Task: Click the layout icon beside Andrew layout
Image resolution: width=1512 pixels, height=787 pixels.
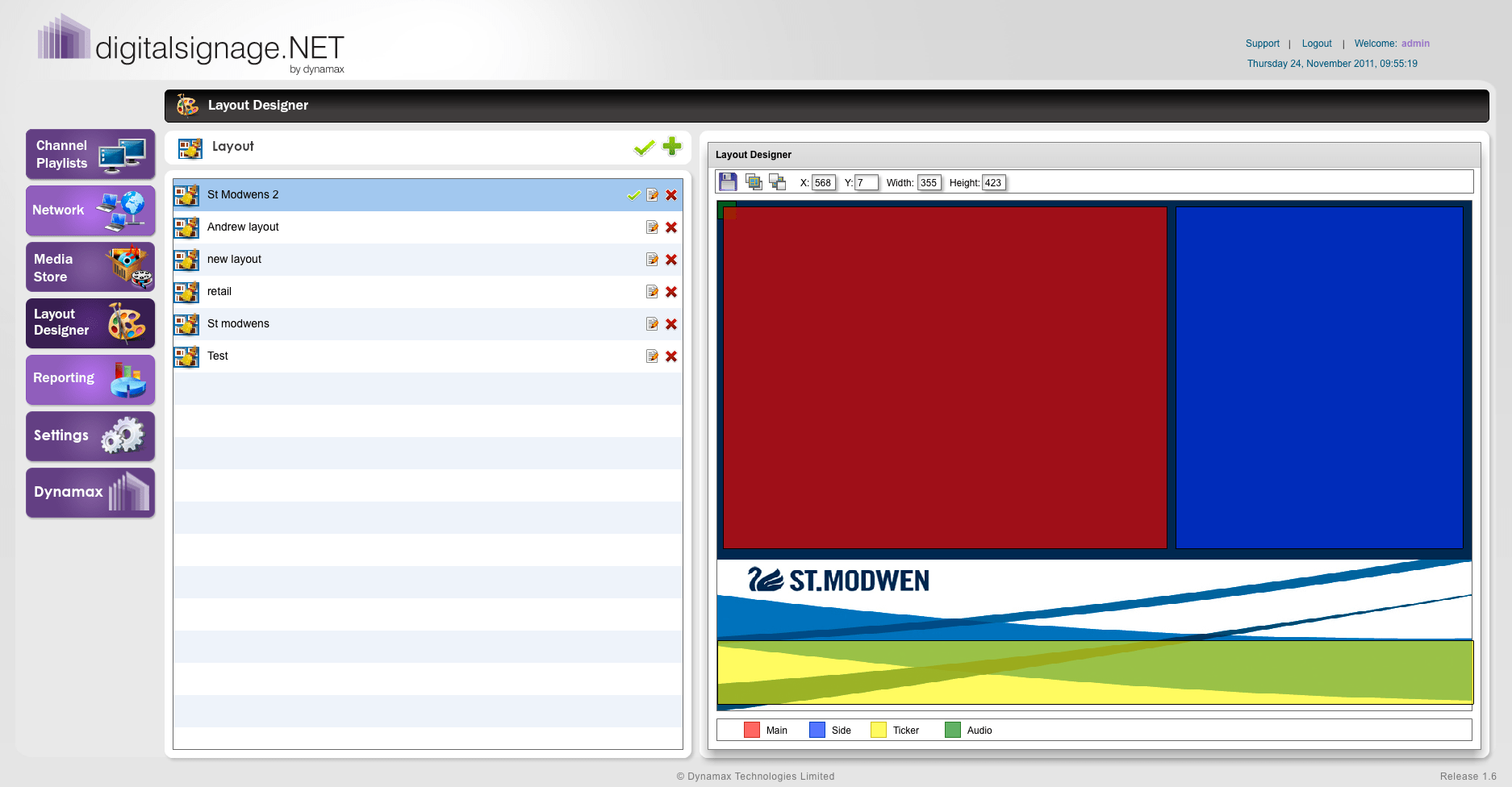Action: (187, 227)
